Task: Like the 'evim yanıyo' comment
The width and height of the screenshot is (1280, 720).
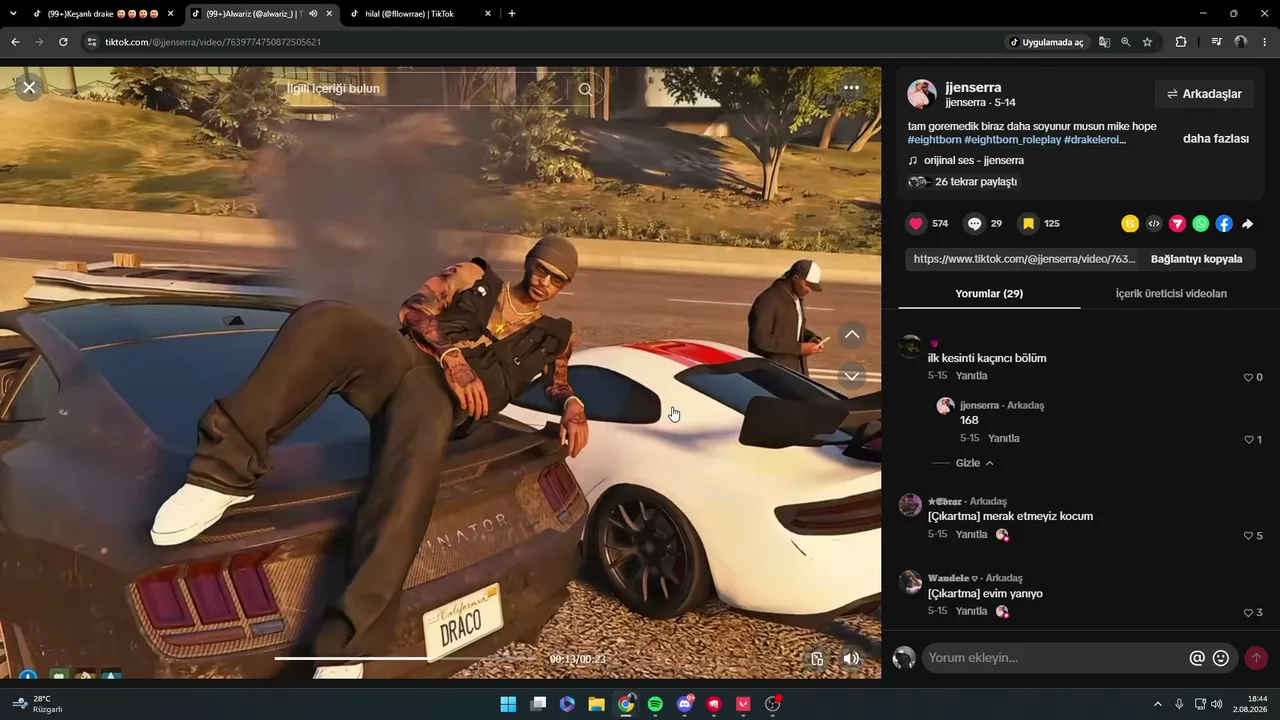Action: coord(1248,613)
